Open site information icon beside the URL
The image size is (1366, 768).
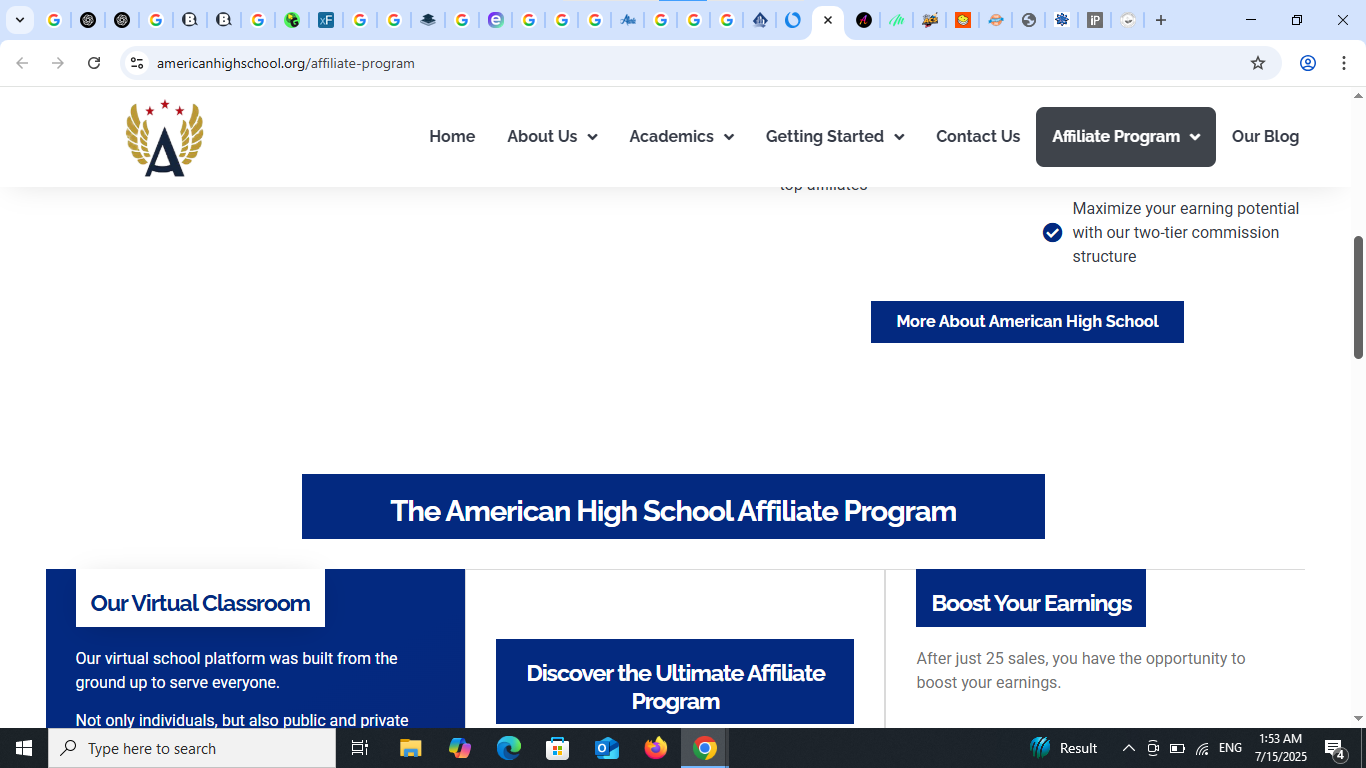pyautogui.click(x=137, y=63)
